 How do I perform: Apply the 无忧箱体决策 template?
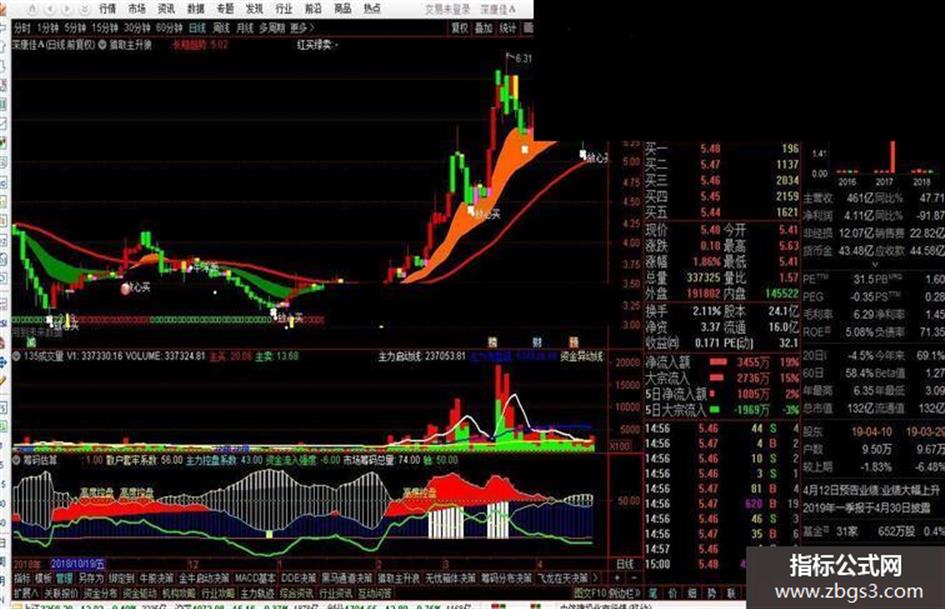click(450, 578)
